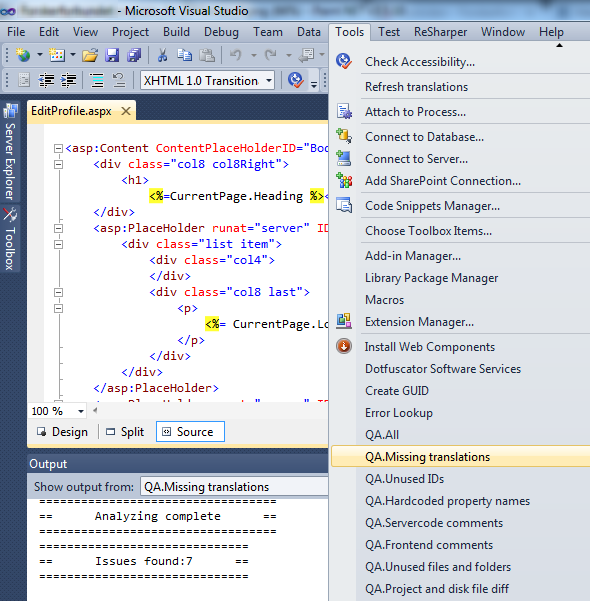The height and width of the screenshot is (601, 590).
Task: Click the Undo arrow icon
Action: tap(235, 56)
